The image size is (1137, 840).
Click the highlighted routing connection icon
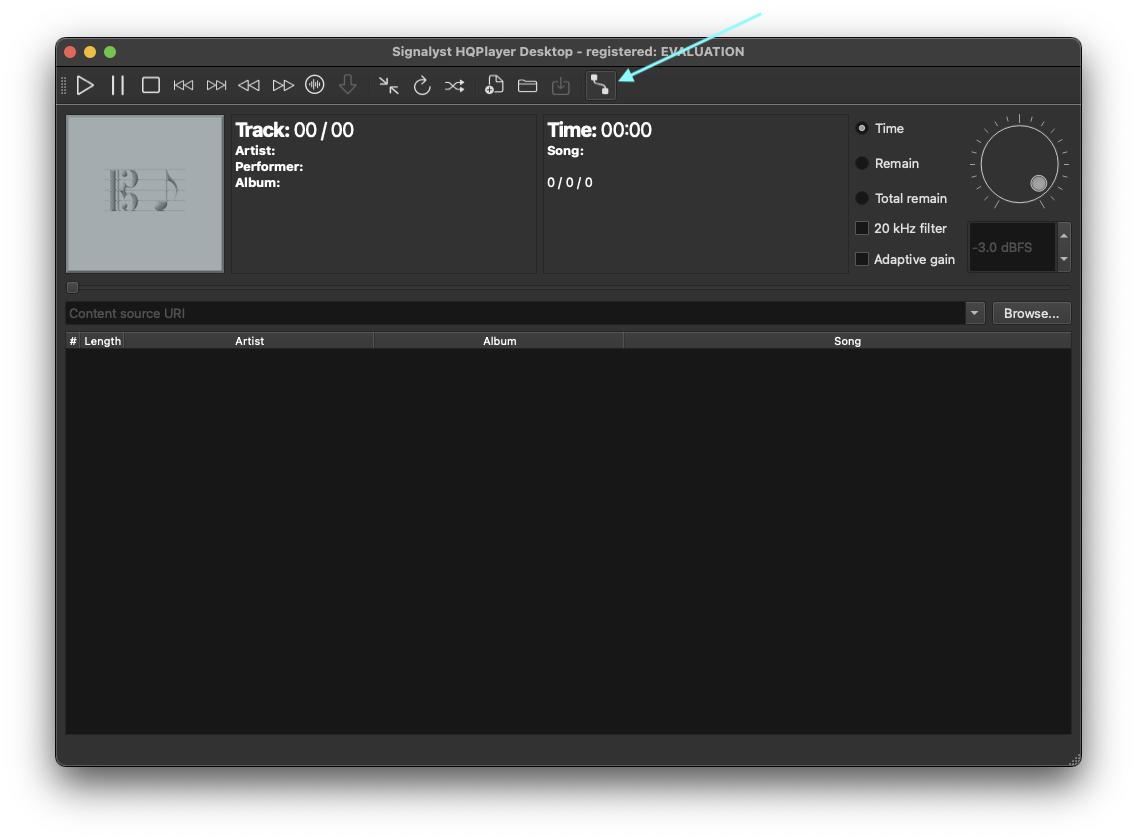tap(600, 86)
